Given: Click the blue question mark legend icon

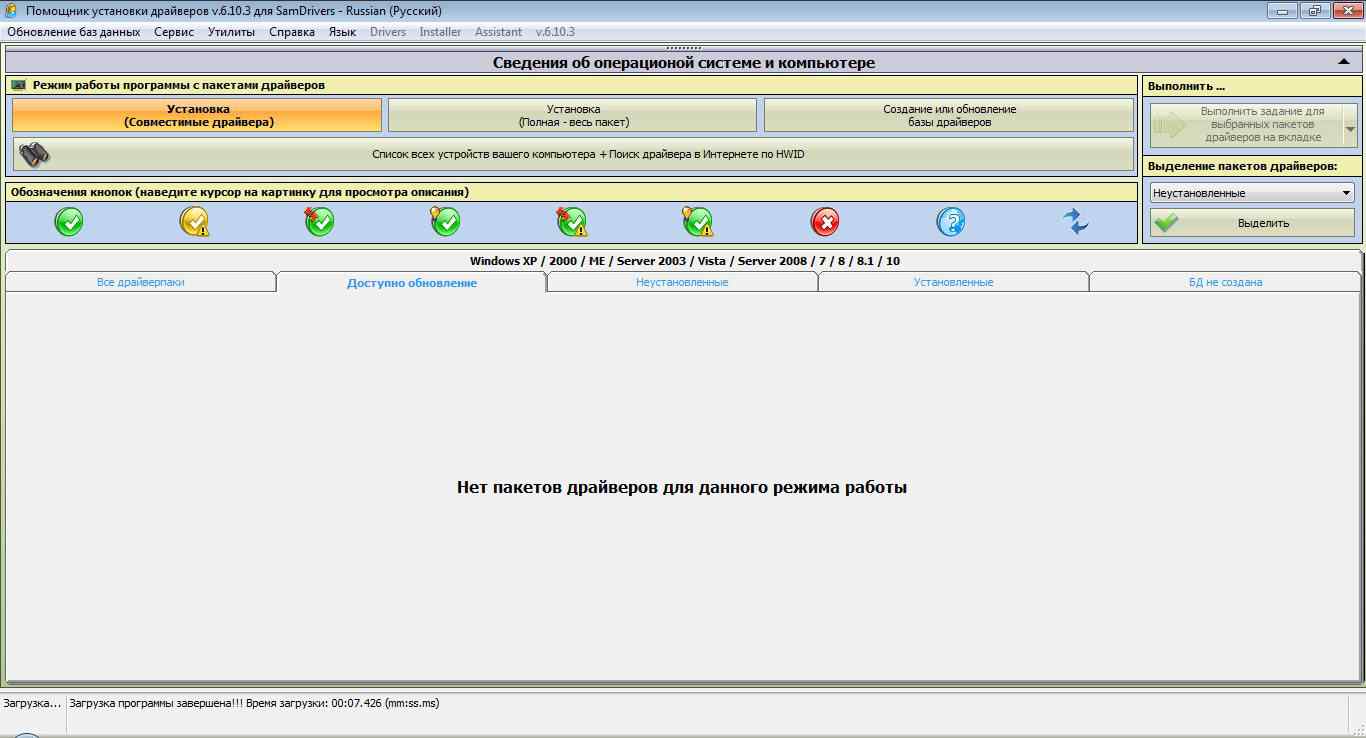Looking at the screenshot, I should 951,222.
